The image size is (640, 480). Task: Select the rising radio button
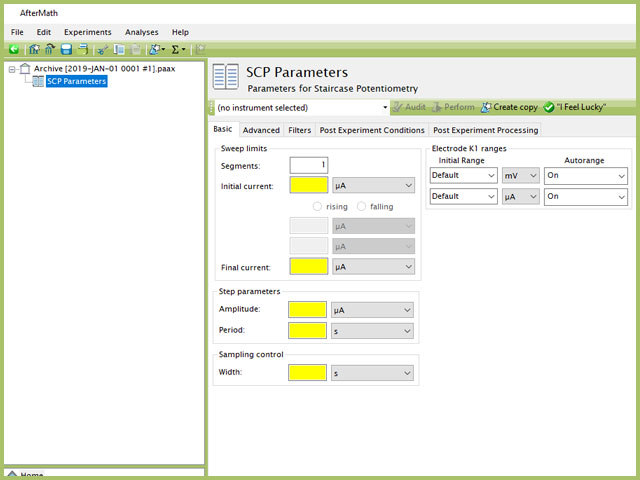[x=317, y=207]
